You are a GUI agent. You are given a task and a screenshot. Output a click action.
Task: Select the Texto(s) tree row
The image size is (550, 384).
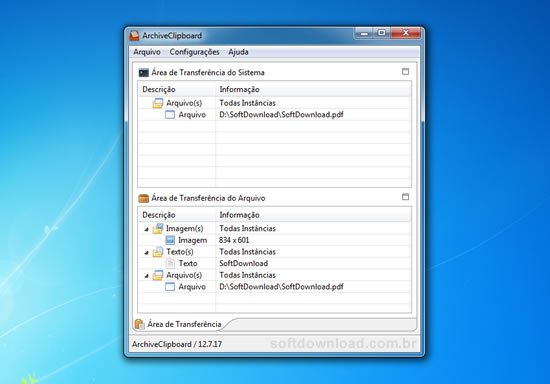274,252
